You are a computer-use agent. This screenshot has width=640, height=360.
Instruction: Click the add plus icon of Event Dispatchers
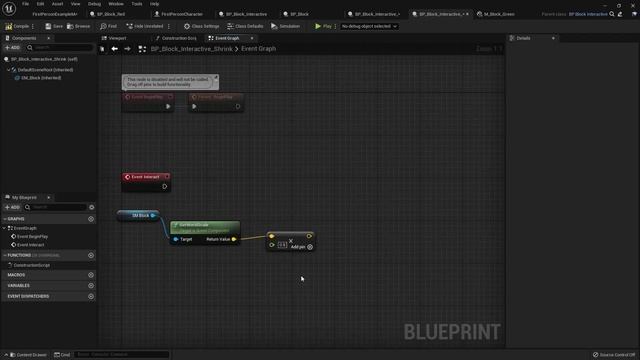pos(91,296)
